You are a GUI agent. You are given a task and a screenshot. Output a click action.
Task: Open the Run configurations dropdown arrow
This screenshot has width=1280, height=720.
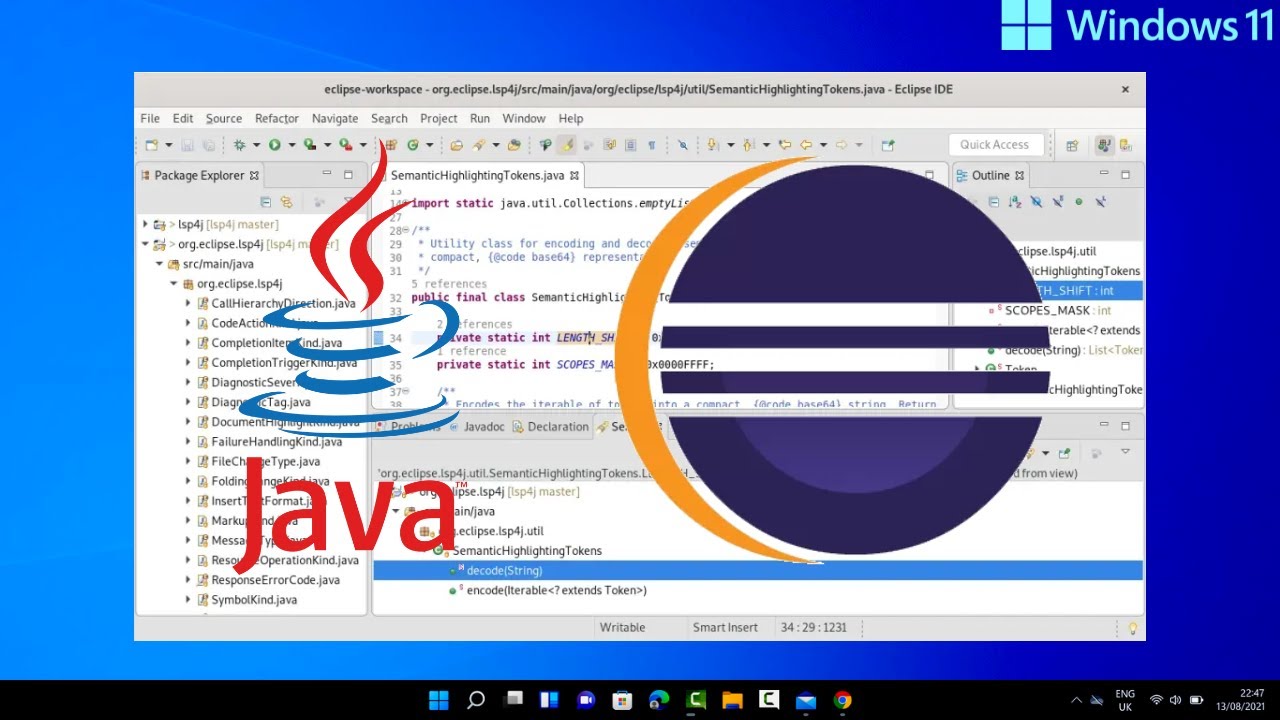(291, 145)
